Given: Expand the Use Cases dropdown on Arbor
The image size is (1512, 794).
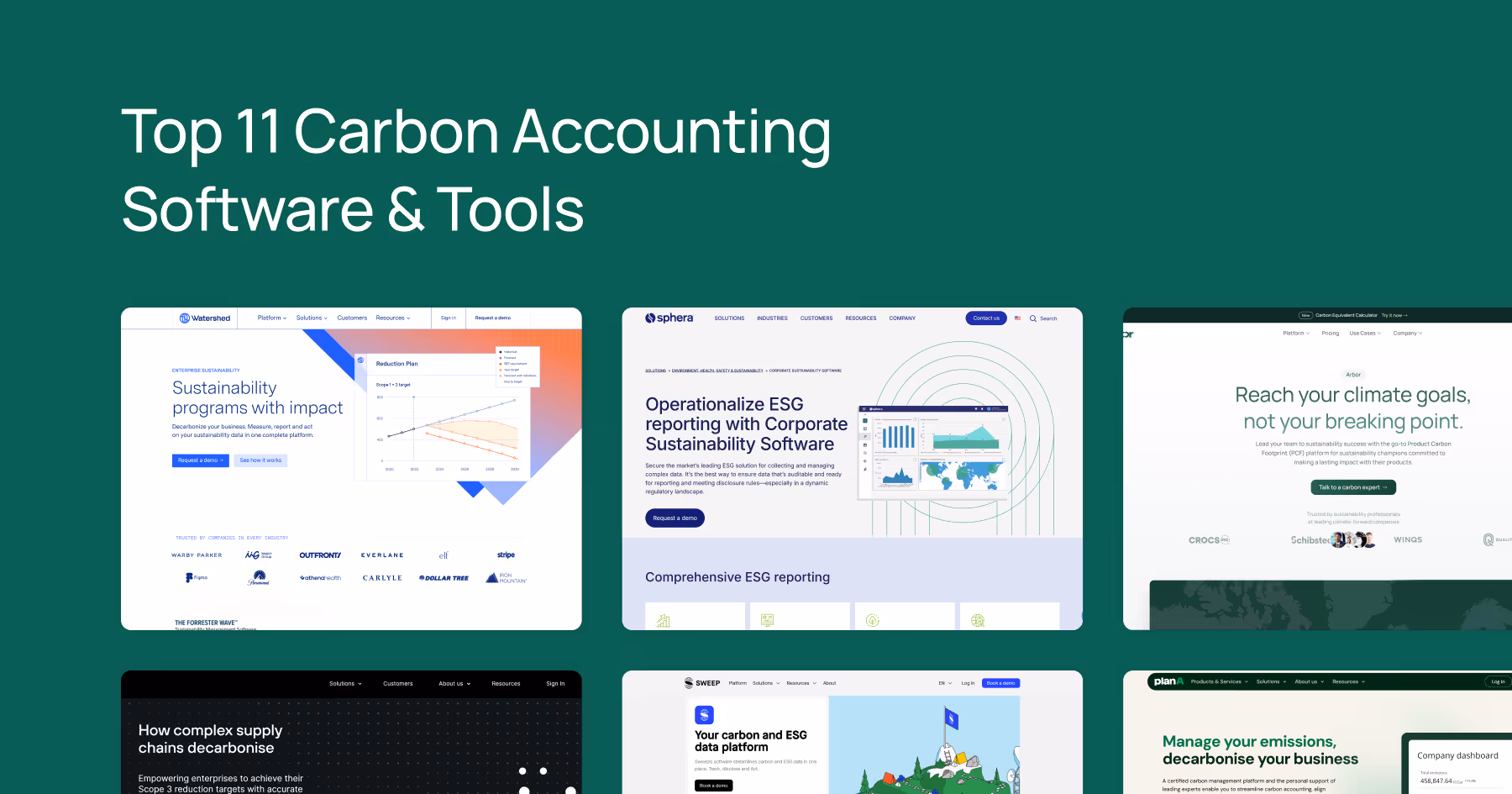Looking at the screenshot, I should click(1365, 334).
